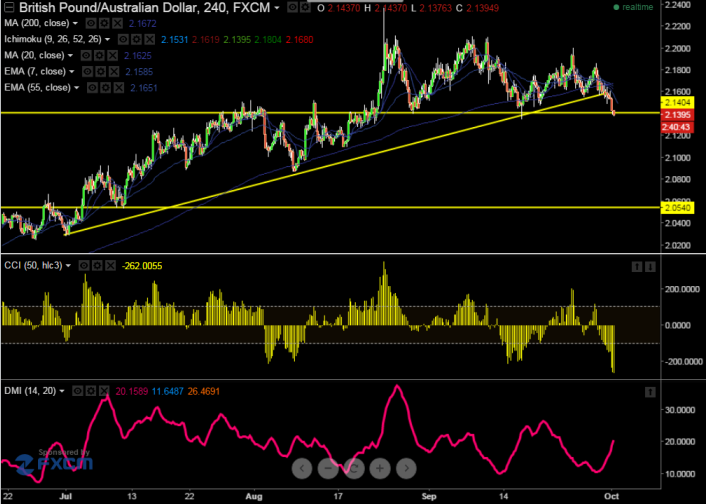Delete the EMA (7, close) indicator
Image resolution: width=706 pixels, height=504 pixels.
point(113,71)
